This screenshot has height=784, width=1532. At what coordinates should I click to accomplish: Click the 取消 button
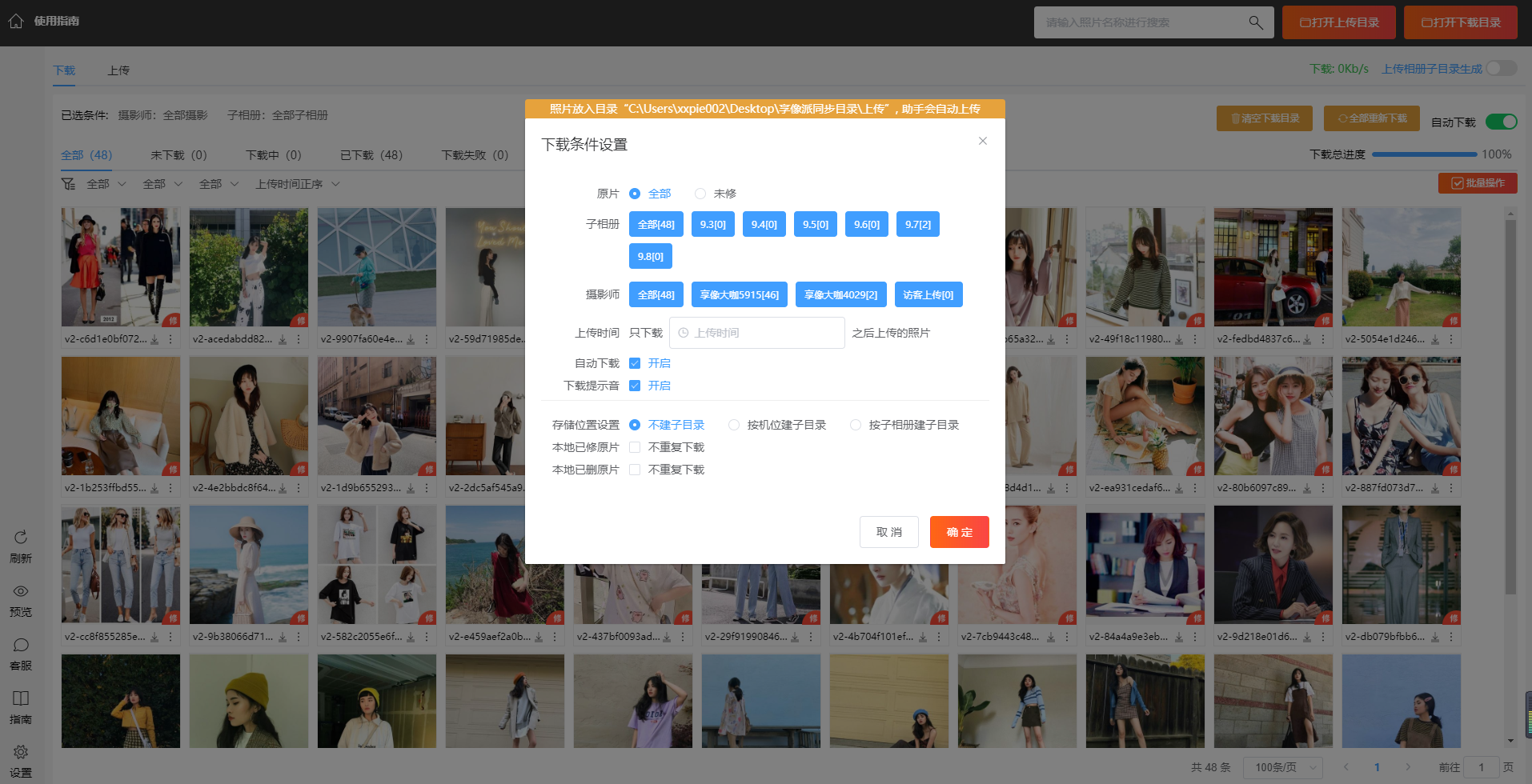[x=889, y=532]
